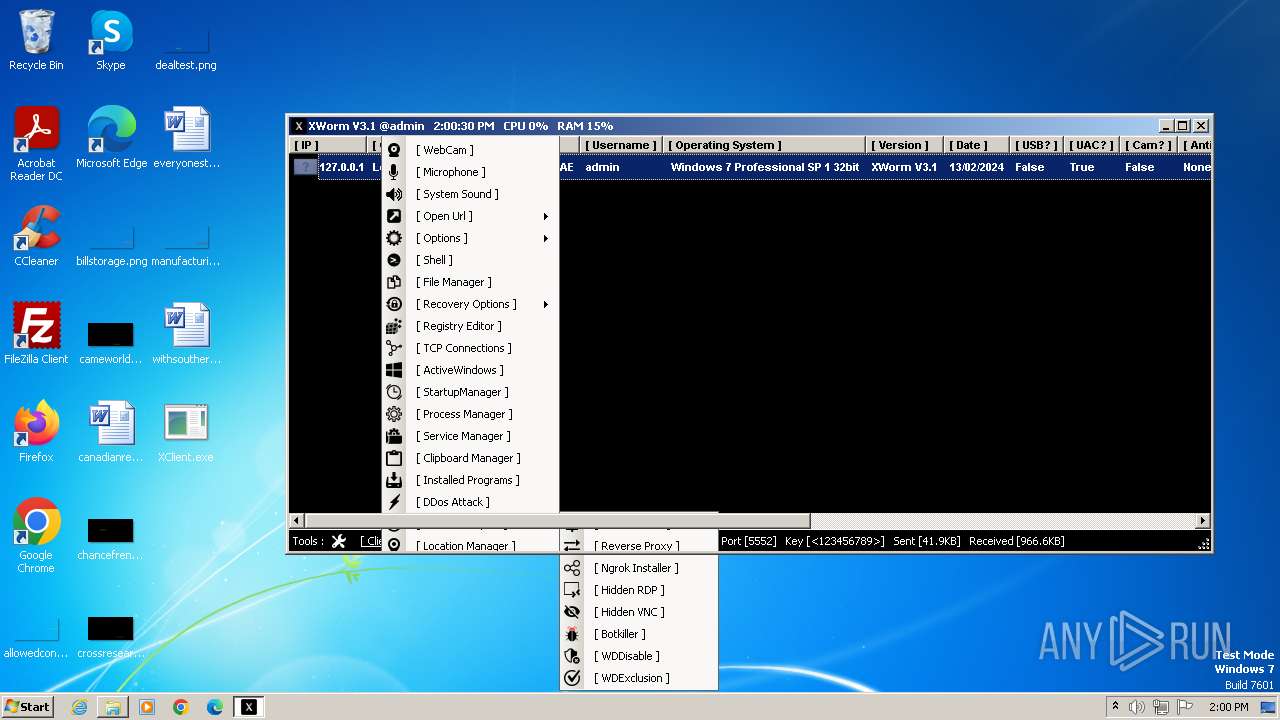Expand the Recovery Options submenu arrow
The width and height of the screenshot is (1280, 720).
click(x=546, y=304)
